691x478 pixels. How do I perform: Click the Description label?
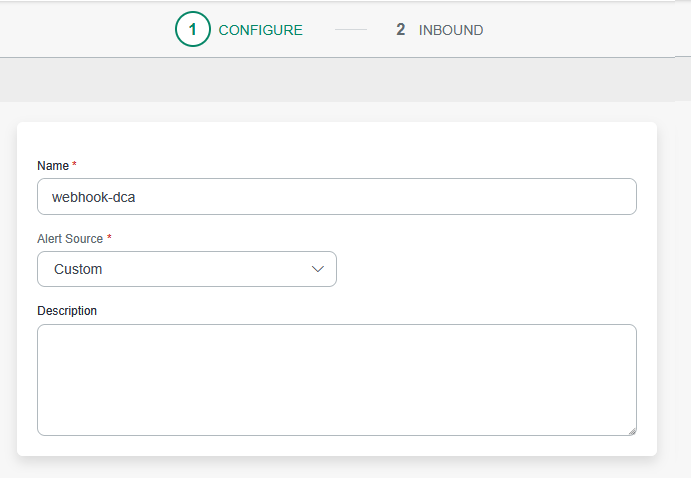point(67,311)
